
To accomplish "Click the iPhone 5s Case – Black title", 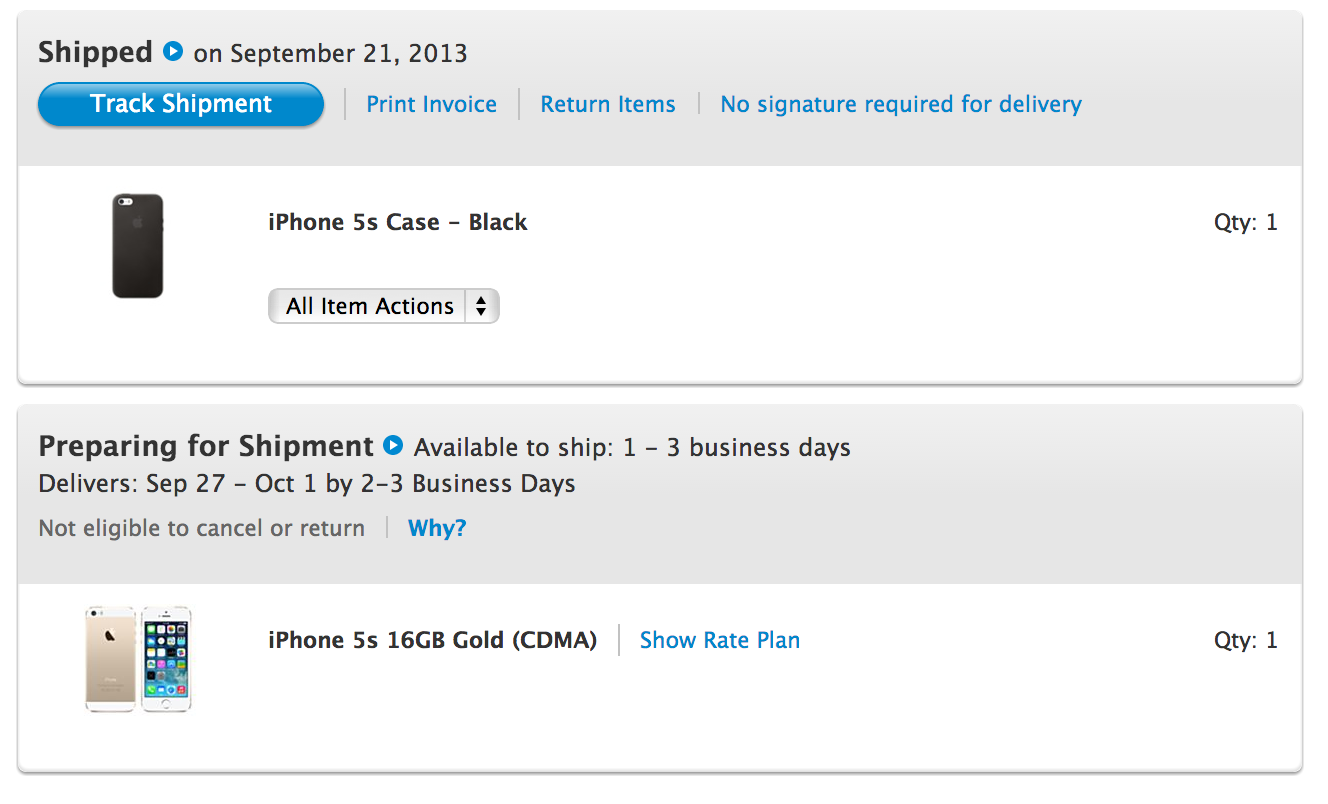I will pyautogui.click(x=397, y=222).
